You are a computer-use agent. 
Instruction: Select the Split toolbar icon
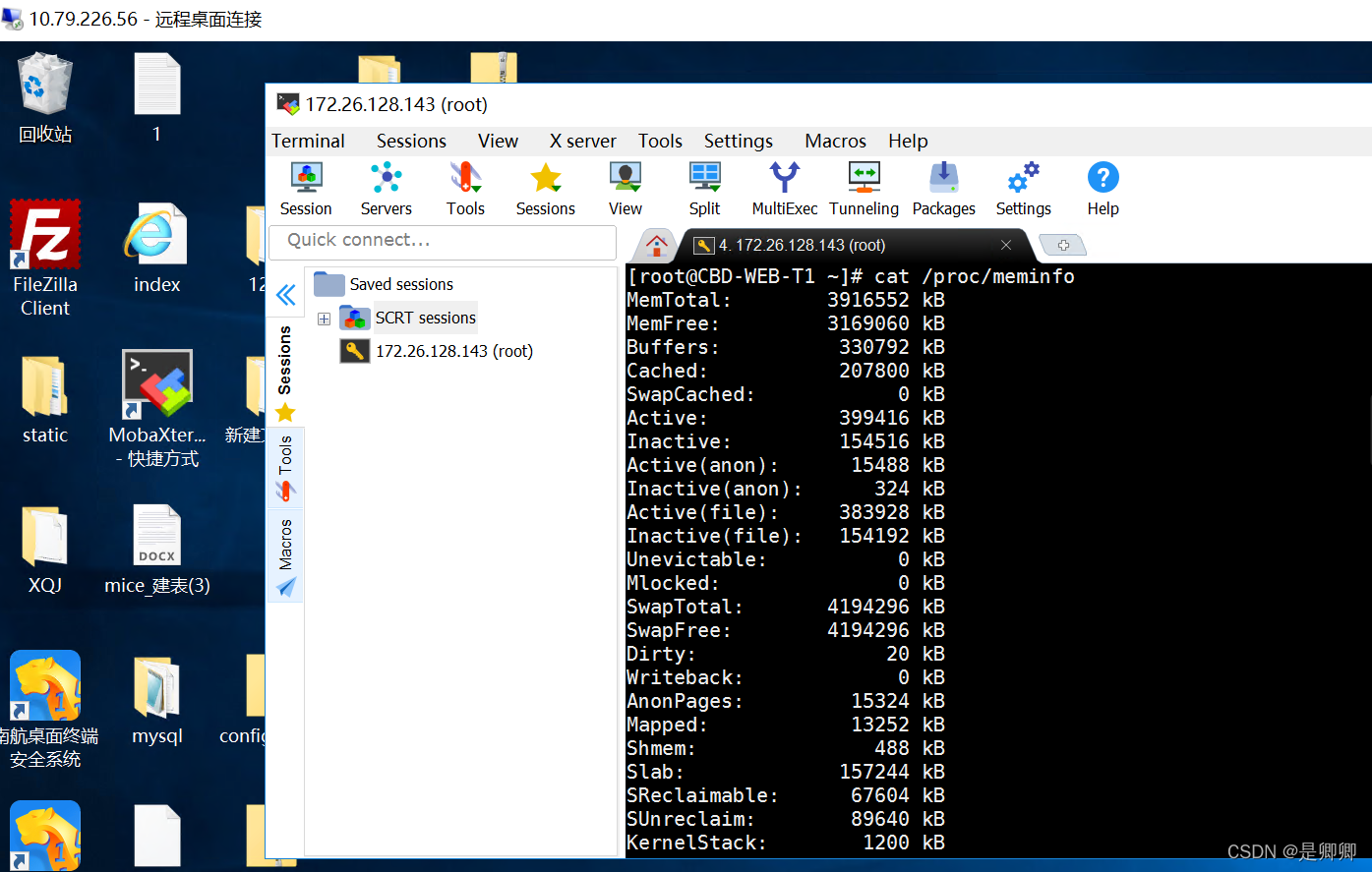pos(704,189)
